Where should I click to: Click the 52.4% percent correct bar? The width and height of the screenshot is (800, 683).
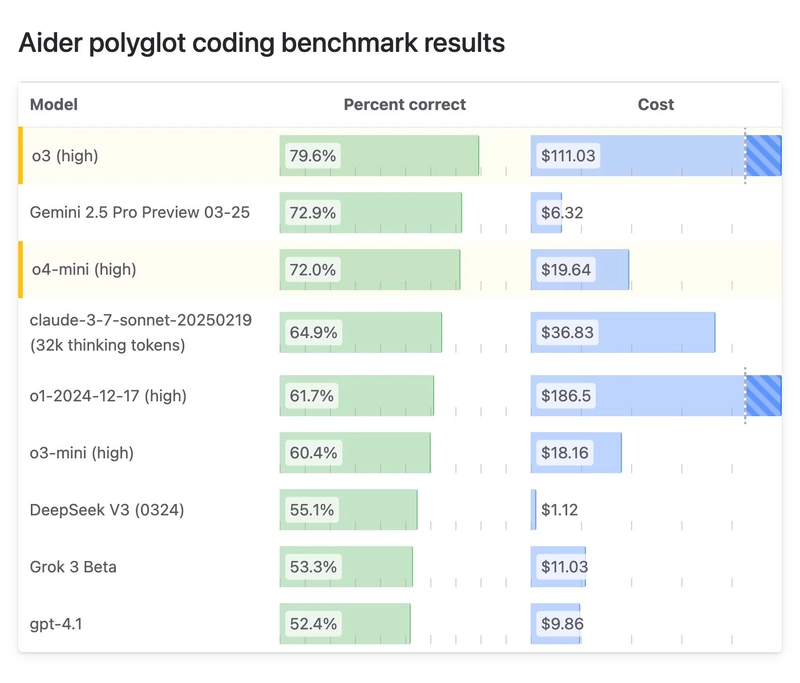(345, 624)
